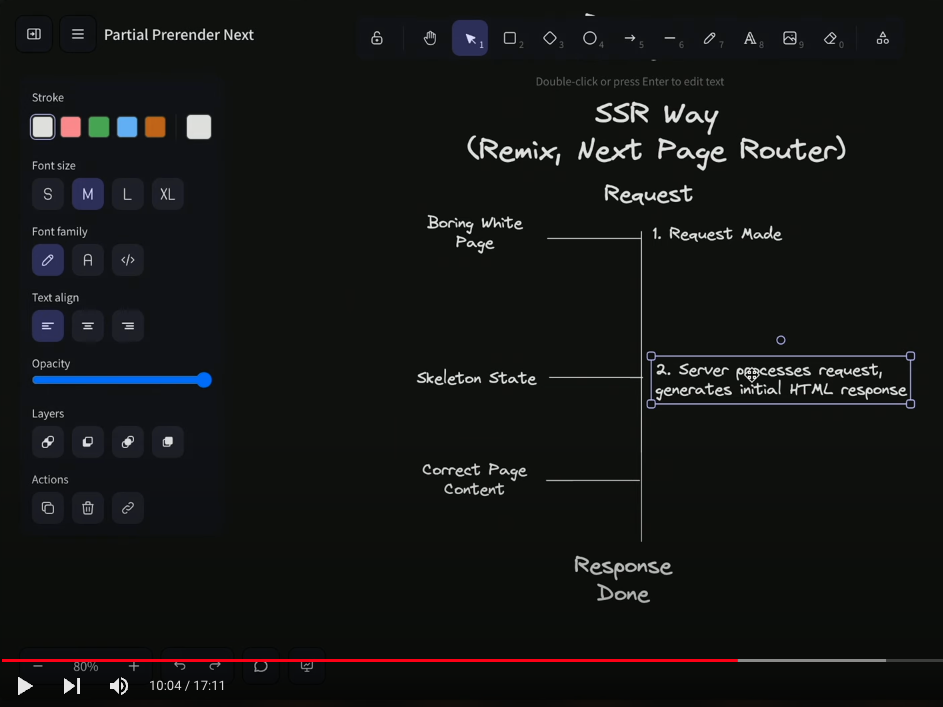Click the '1. Request Made' text

717,234
